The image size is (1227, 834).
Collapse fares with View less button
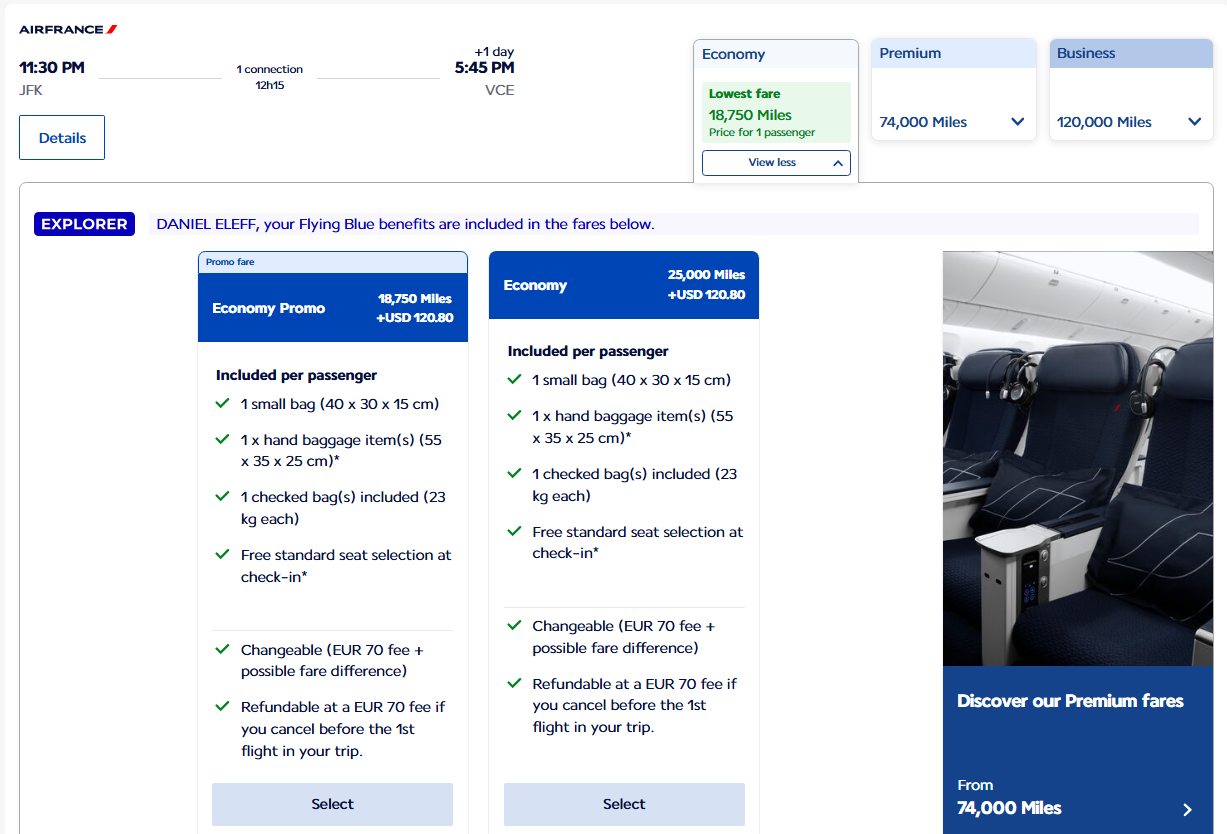tap(776, 163)
